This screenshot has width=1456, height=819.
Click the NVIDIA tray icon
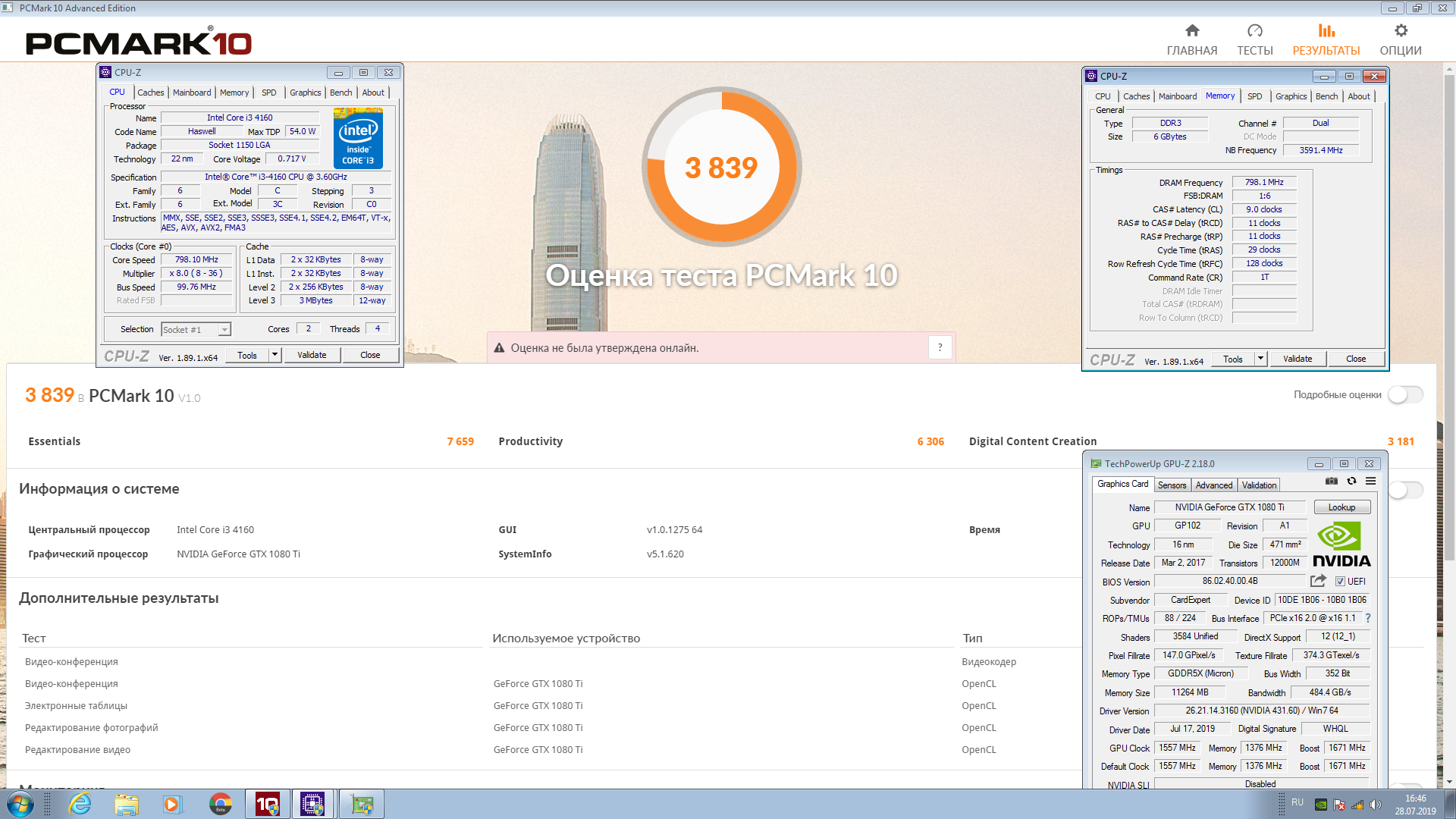pos(1321,805)
